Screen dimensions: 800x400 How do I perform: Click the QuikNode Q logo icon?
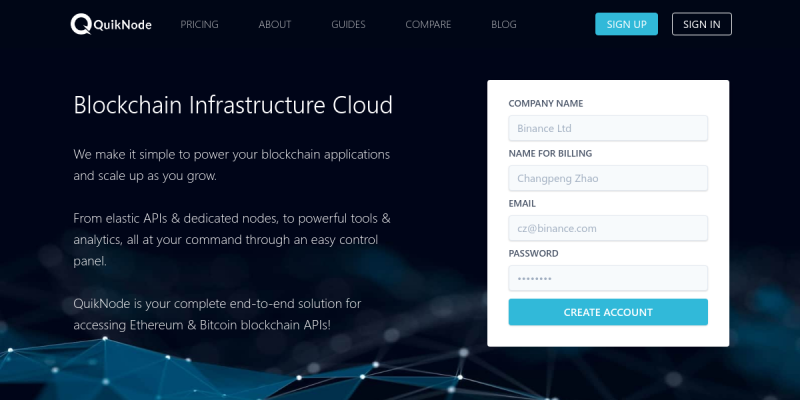pos(81,24)
